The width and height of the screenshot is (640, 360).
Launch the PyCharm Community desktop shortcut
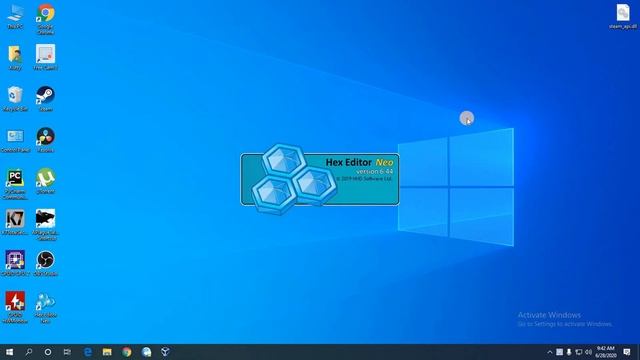coord(15,184)
